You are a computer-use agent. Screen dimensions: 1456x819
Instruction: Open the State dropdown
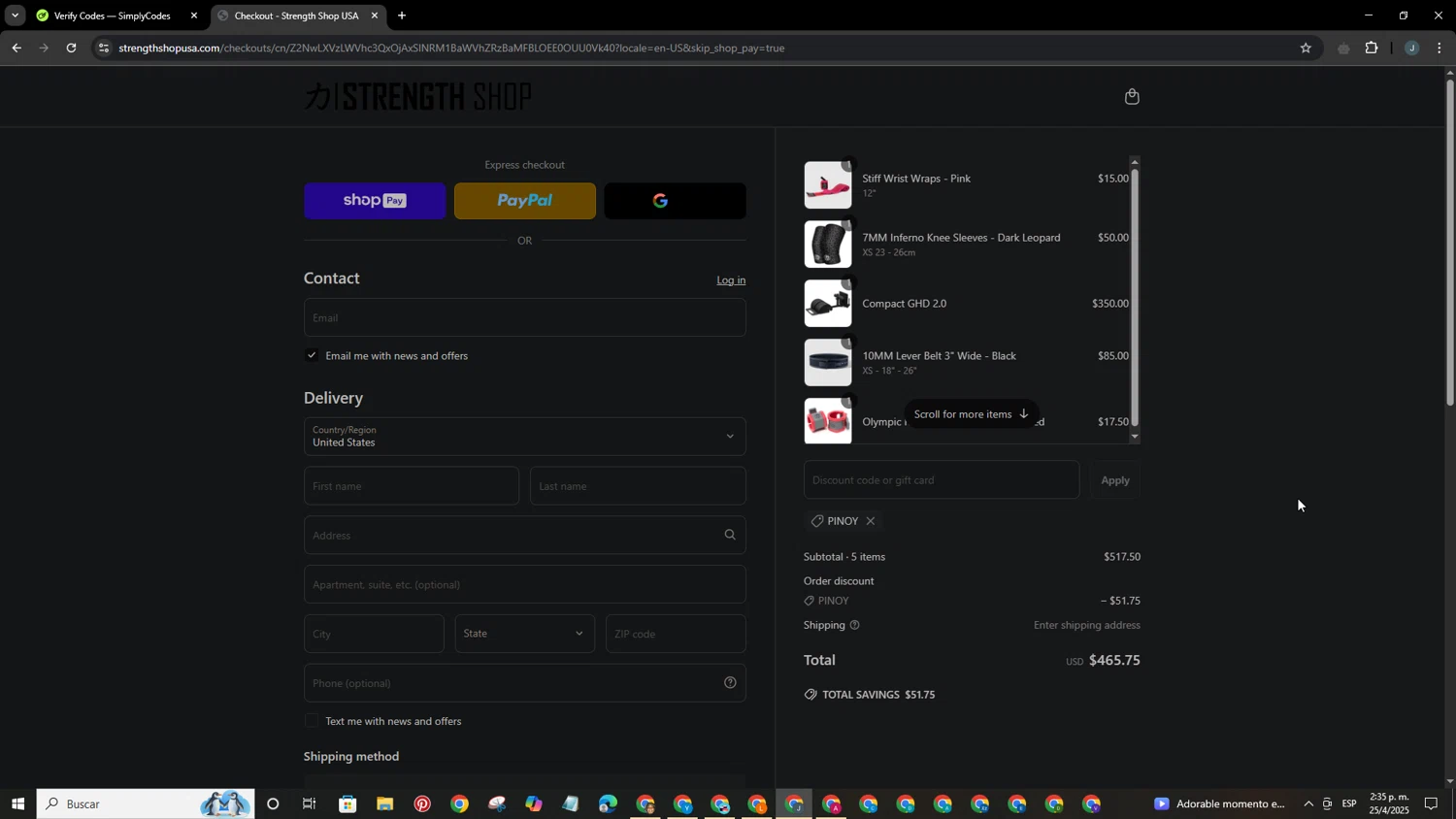click(525, 634)
